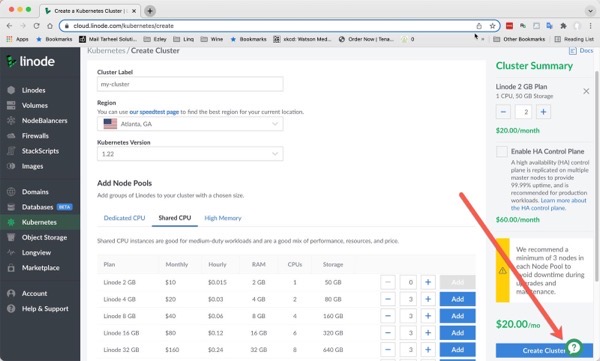
Task: Bookmark this page with star icon
Action: click(492, 26)
